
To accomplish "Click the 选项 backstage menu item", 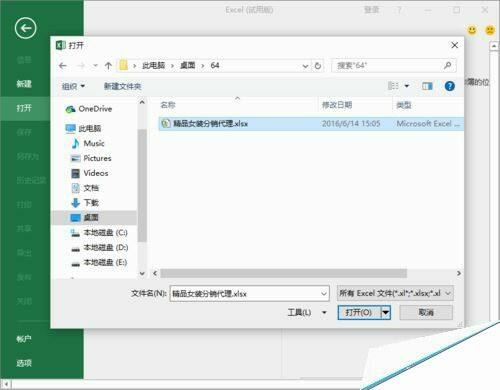I will (24, 363).
